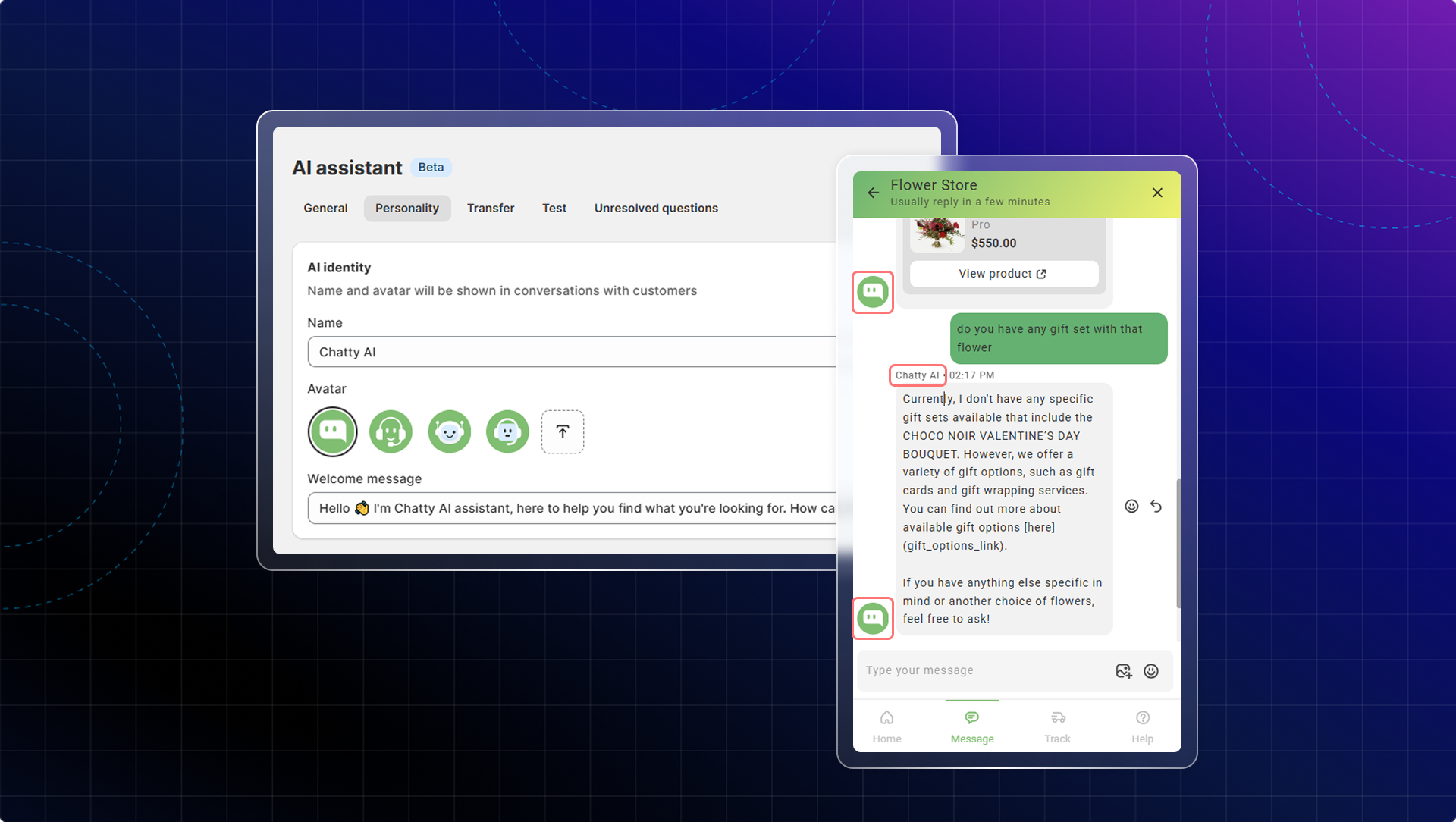Choose the headset avatar option

coord(391,432)
